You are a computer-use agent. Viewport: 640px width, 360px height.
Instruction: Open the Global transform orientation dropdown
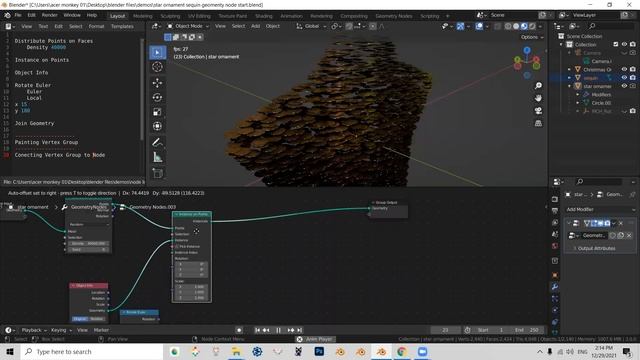point(311,26)
